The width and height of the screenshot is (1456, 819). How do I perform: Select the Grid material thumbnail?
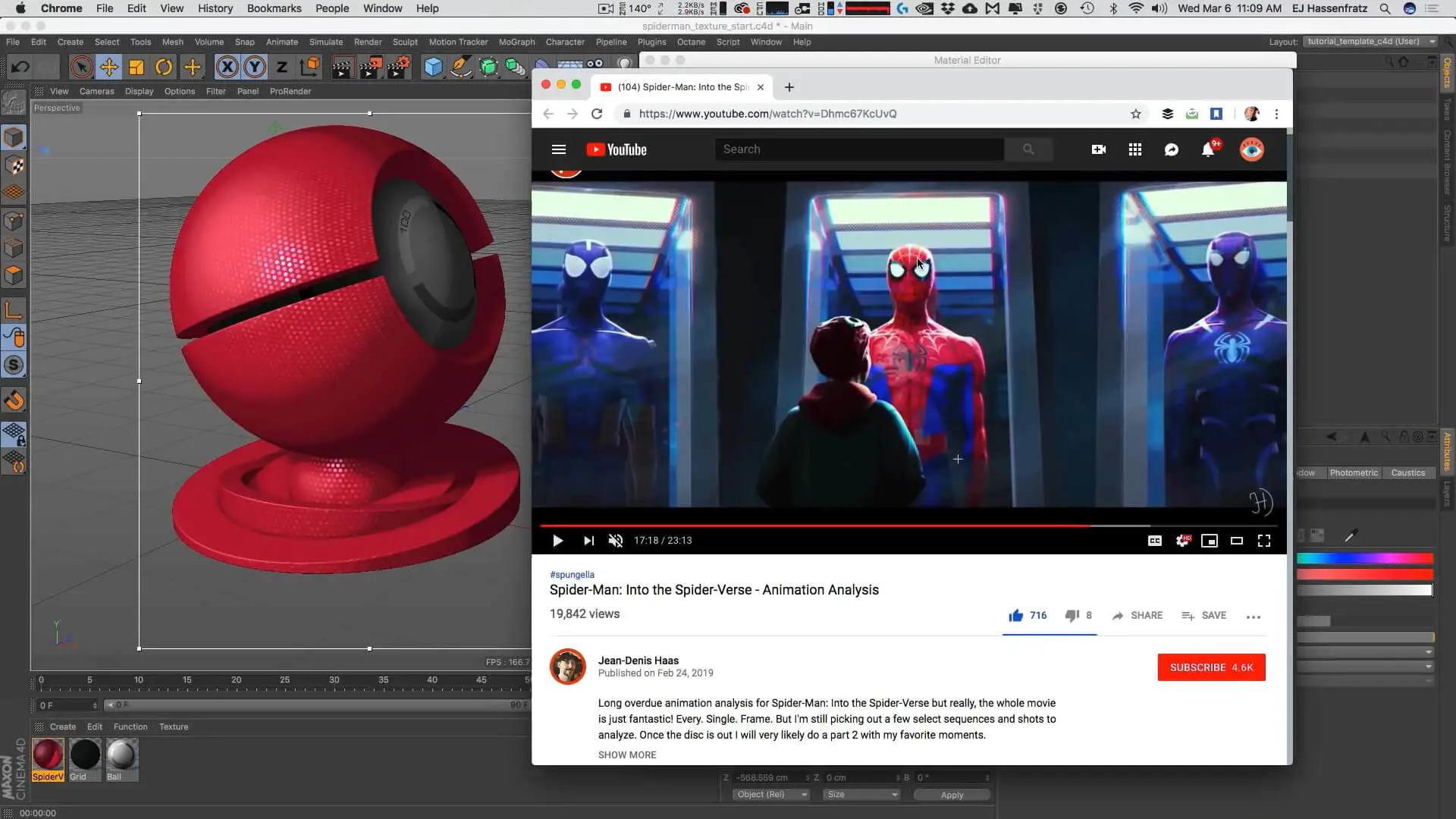[85, 760]
